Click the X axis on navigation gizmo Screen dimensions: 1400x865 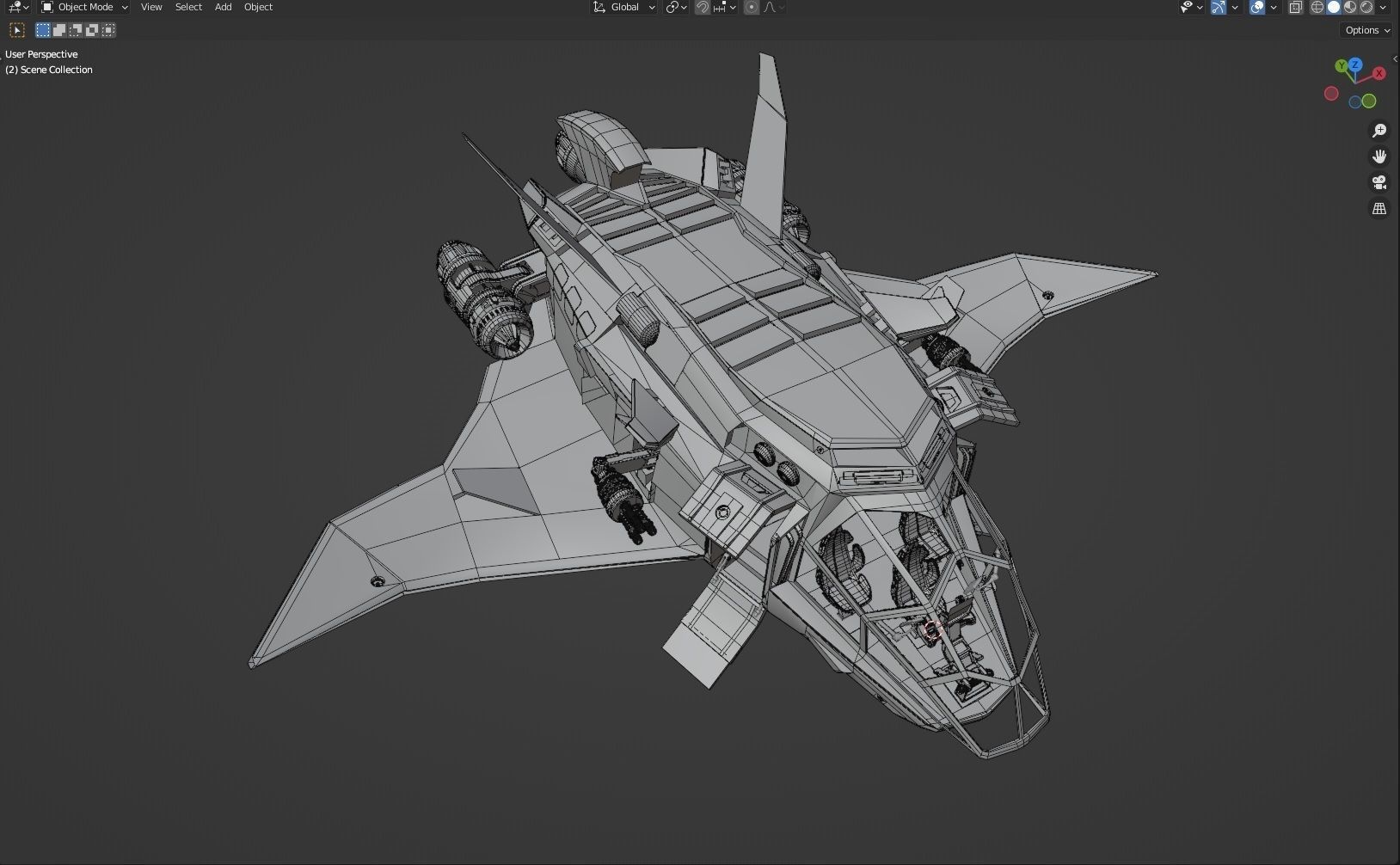pos(1379,73)
